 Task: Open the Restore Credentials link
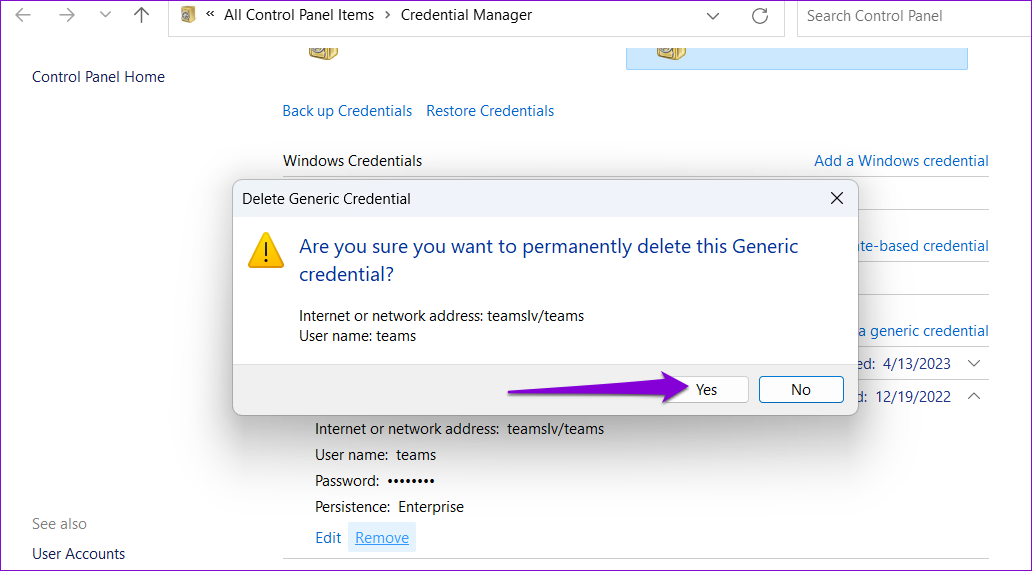coord(490,111)
